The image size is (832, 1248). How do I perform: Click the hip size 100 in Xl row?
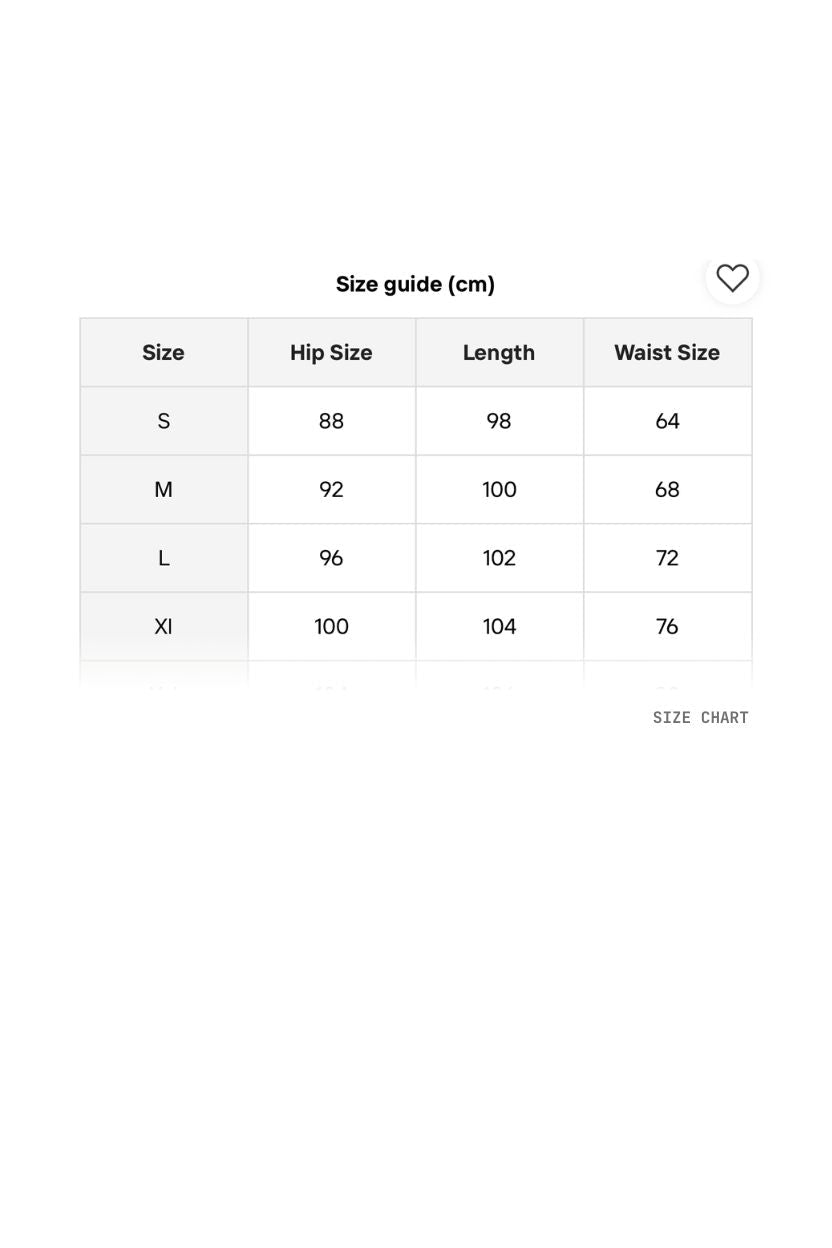331,626
